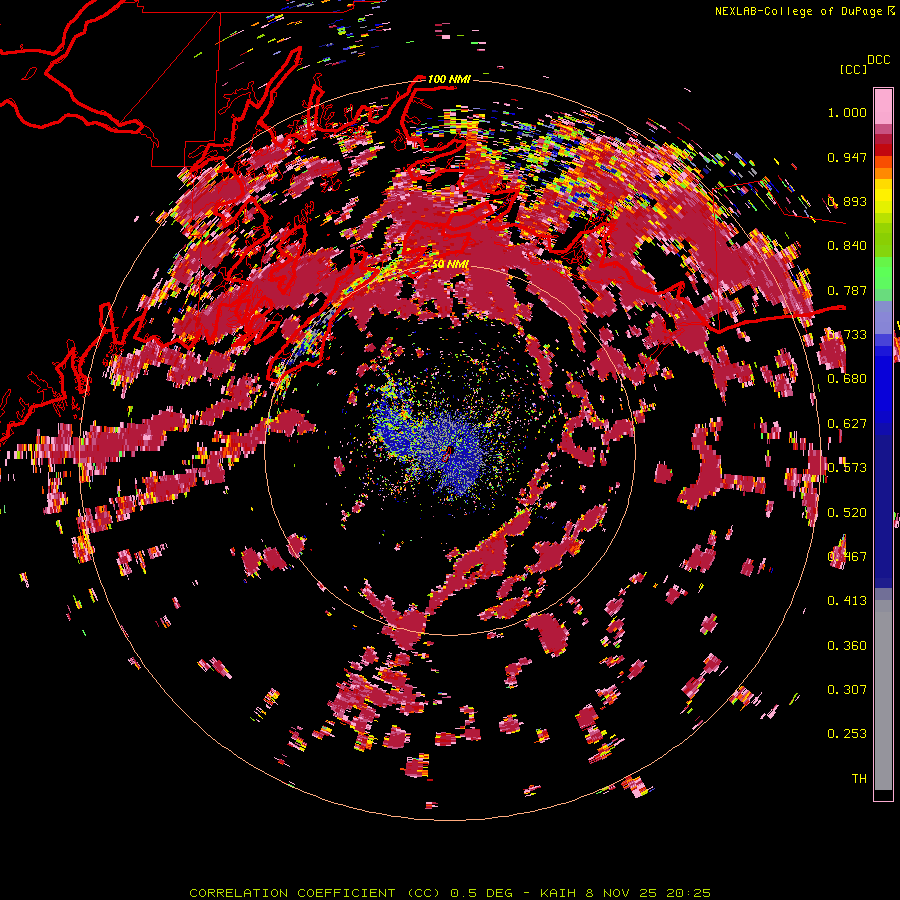Click the TH threshold label on the scale
Viewport: 900px width, 900px height.
point(859,779)
